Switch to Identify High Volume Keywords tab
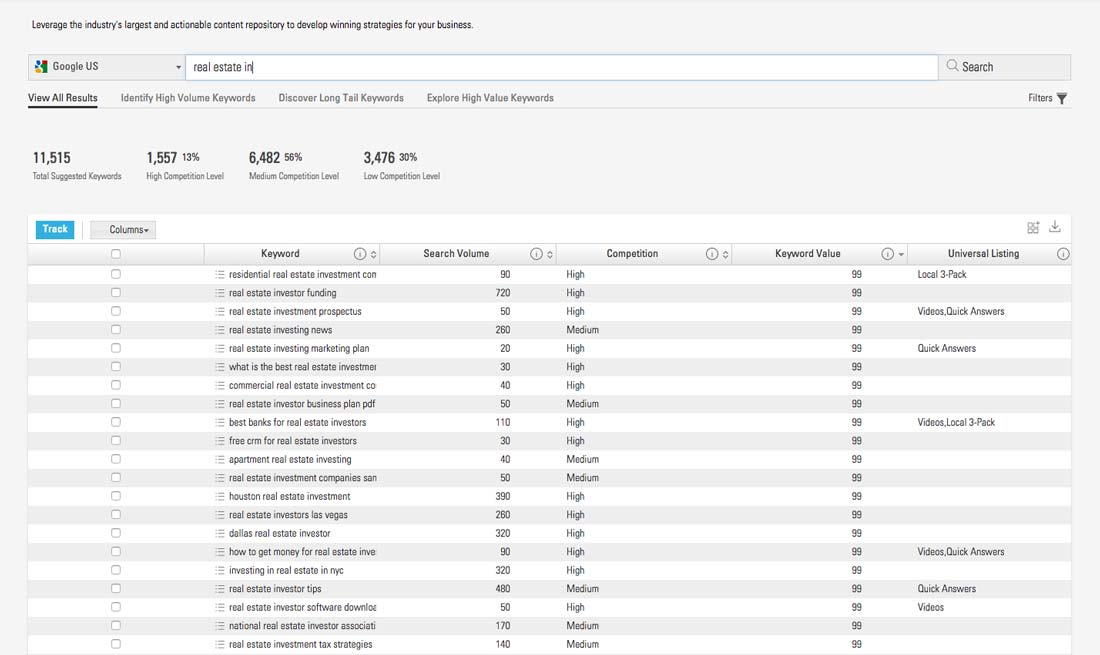1100x655 pixels. pyautogui.click(x=188, y=98)
